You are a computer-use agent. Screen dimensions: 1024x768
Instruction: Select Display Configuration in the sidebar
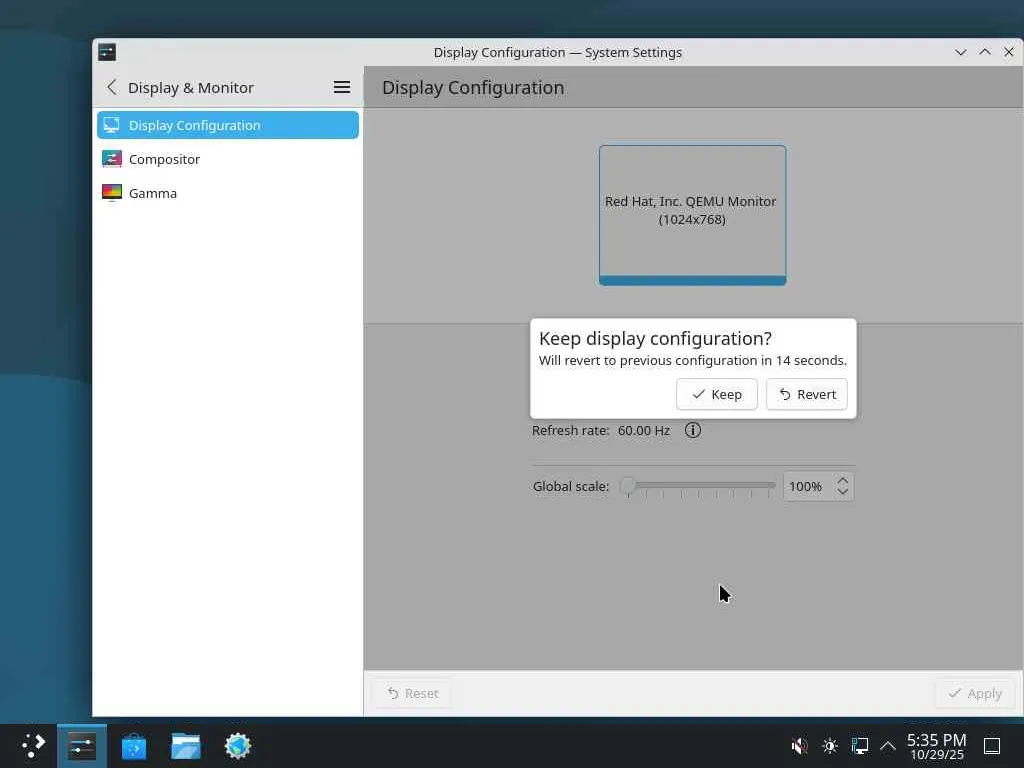click(228, 125)
